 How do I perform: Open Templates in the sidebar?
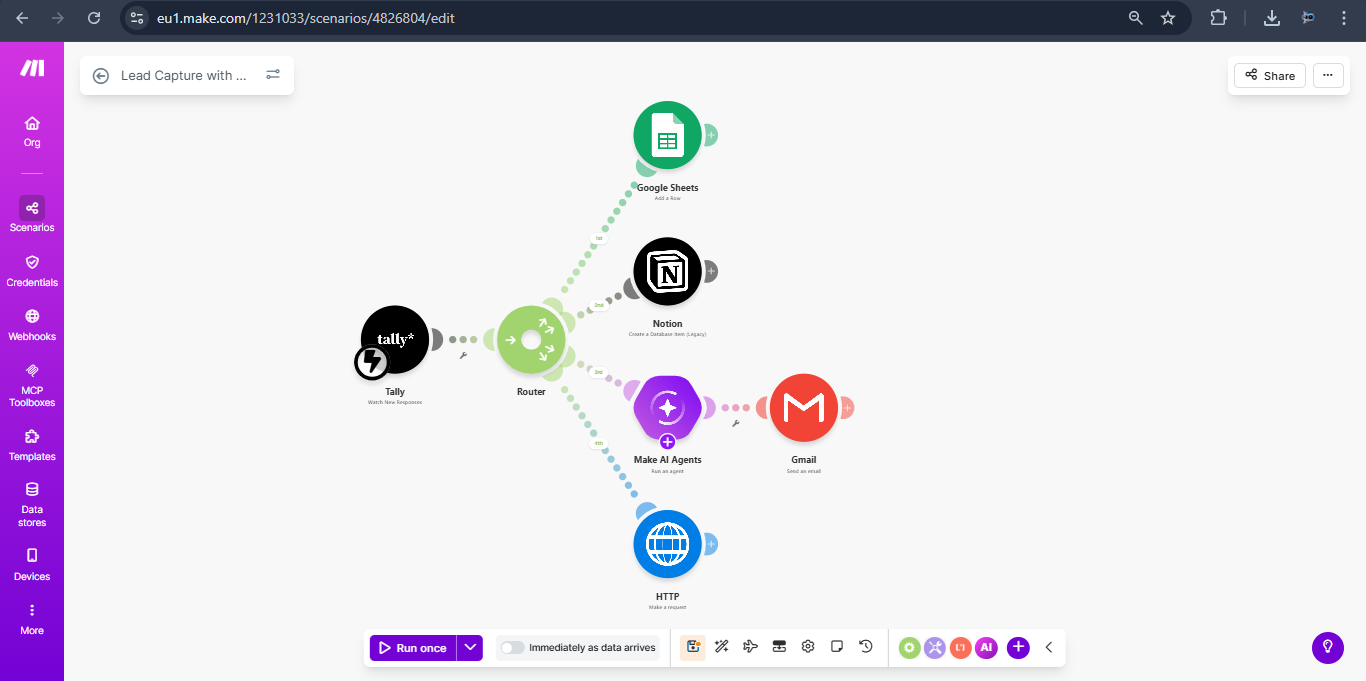point(32,444)
